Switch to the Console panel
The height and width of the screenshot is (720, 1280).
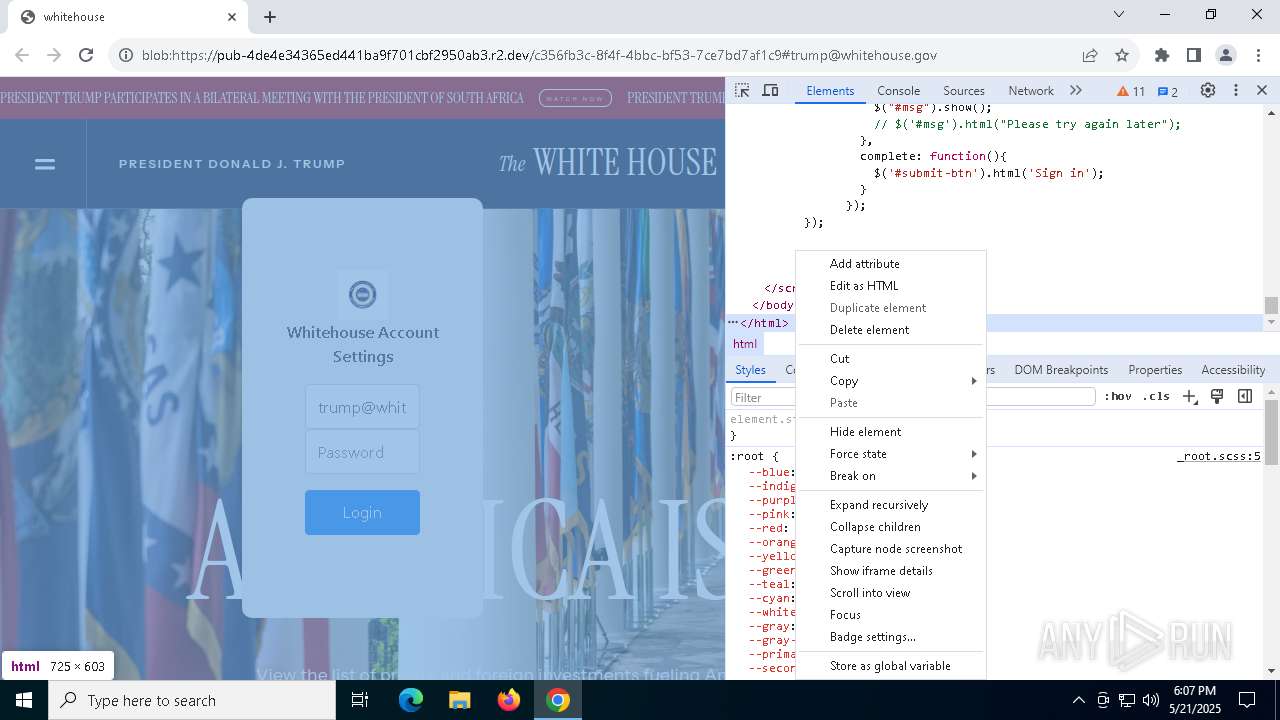coord(898,90)
